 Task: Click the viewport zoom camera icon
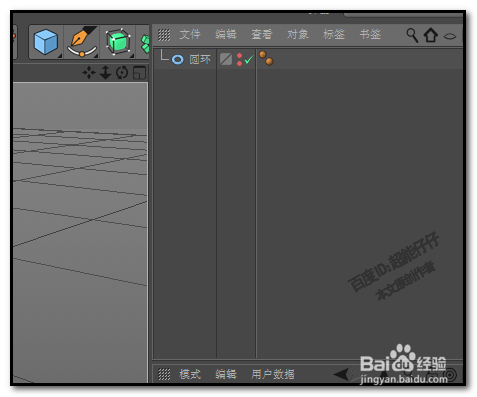point(105,72)
